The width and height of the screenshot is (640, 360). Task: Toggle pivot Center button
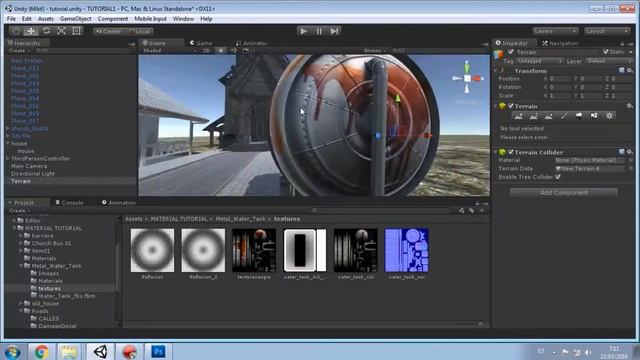pos(109,31)
